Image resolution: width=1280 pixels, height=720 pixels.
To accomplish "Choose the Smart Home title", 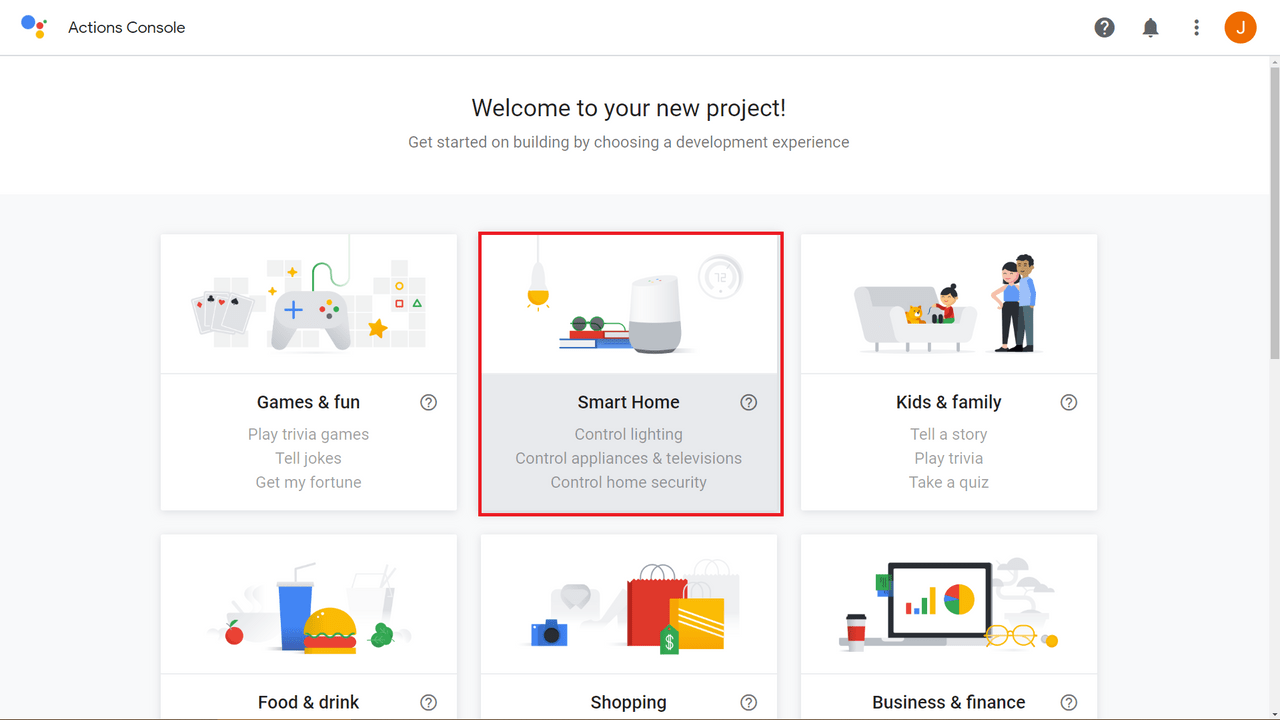I will [628, 402].
